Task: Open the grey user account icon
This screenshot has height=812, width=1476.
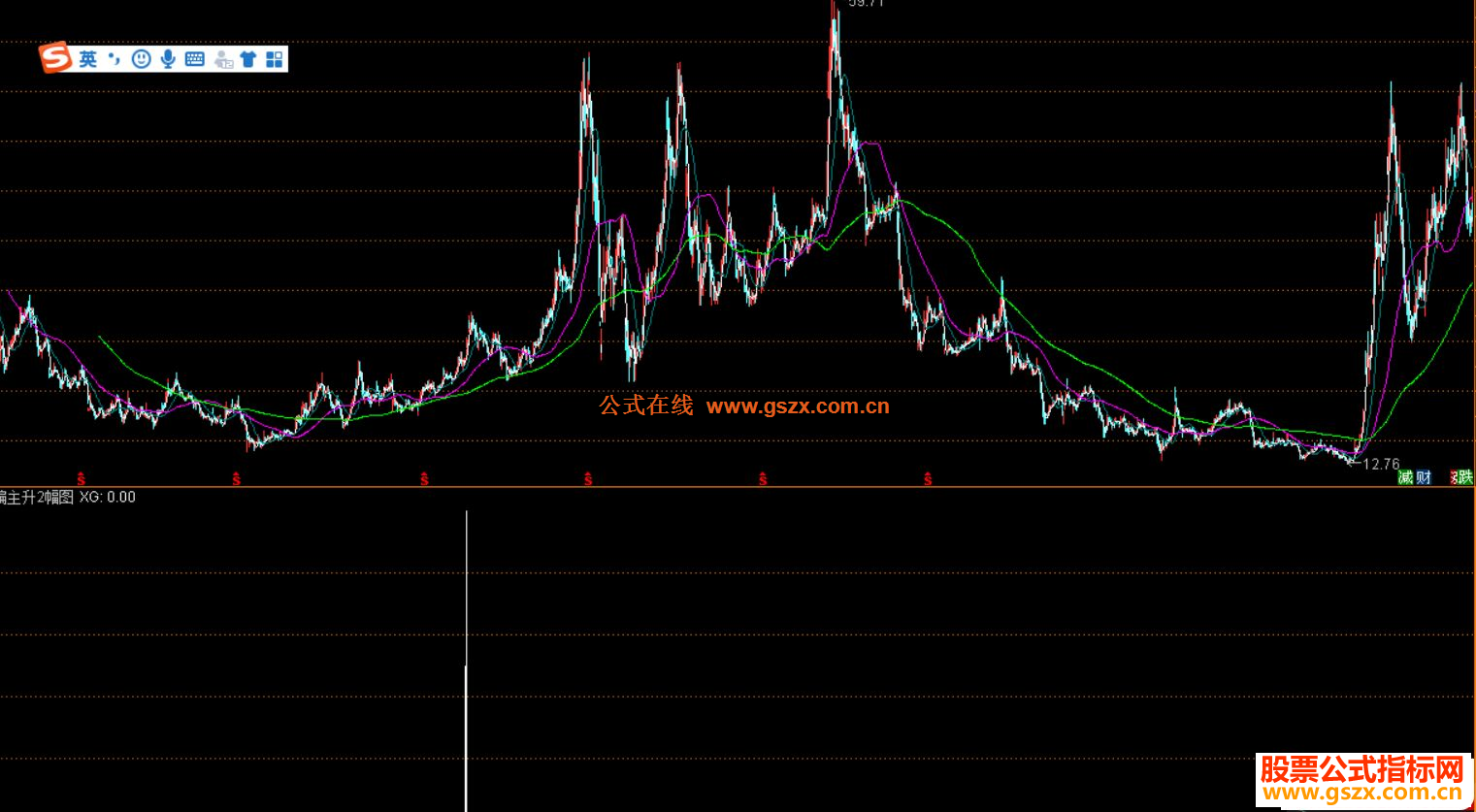Action: click(x=223, y=60)
